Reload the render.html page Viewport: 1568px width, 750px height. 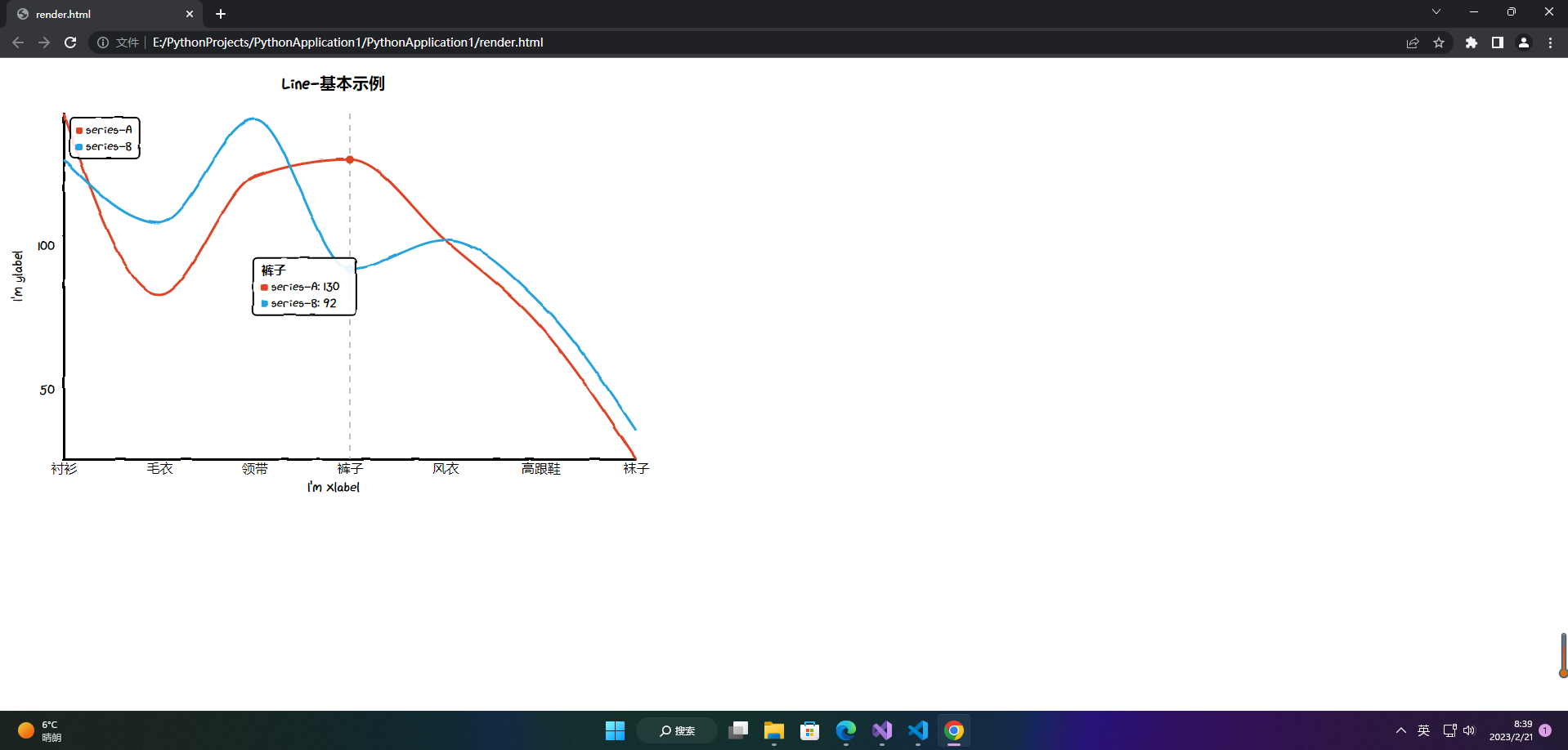pos(70,42)
